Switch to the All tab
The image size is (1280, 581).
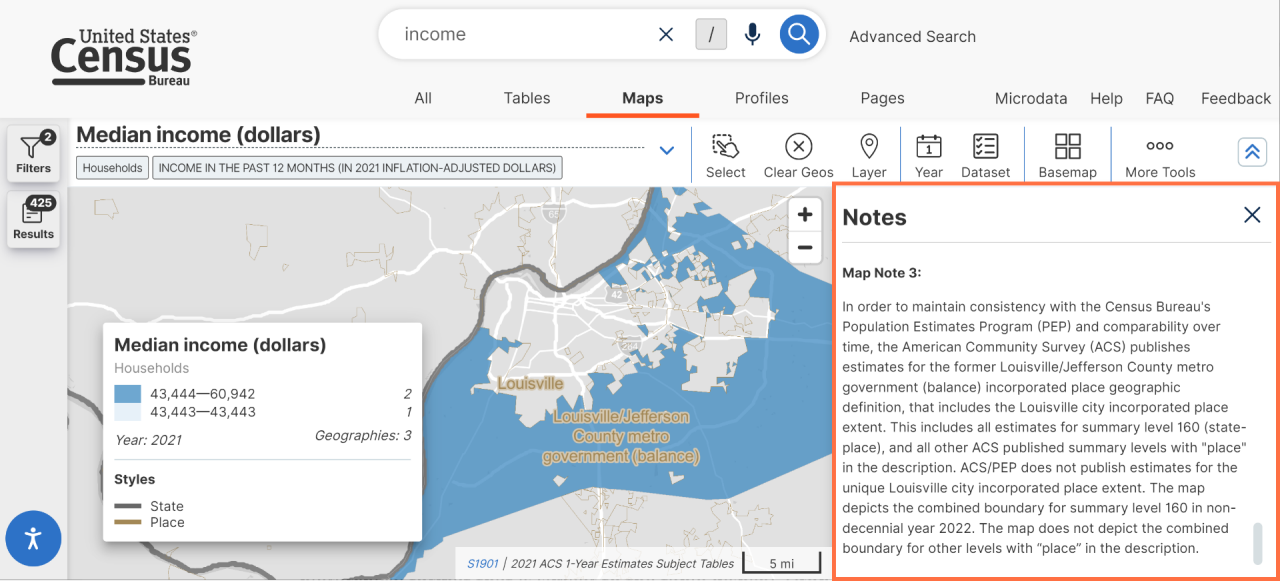[x=423, y=98]
